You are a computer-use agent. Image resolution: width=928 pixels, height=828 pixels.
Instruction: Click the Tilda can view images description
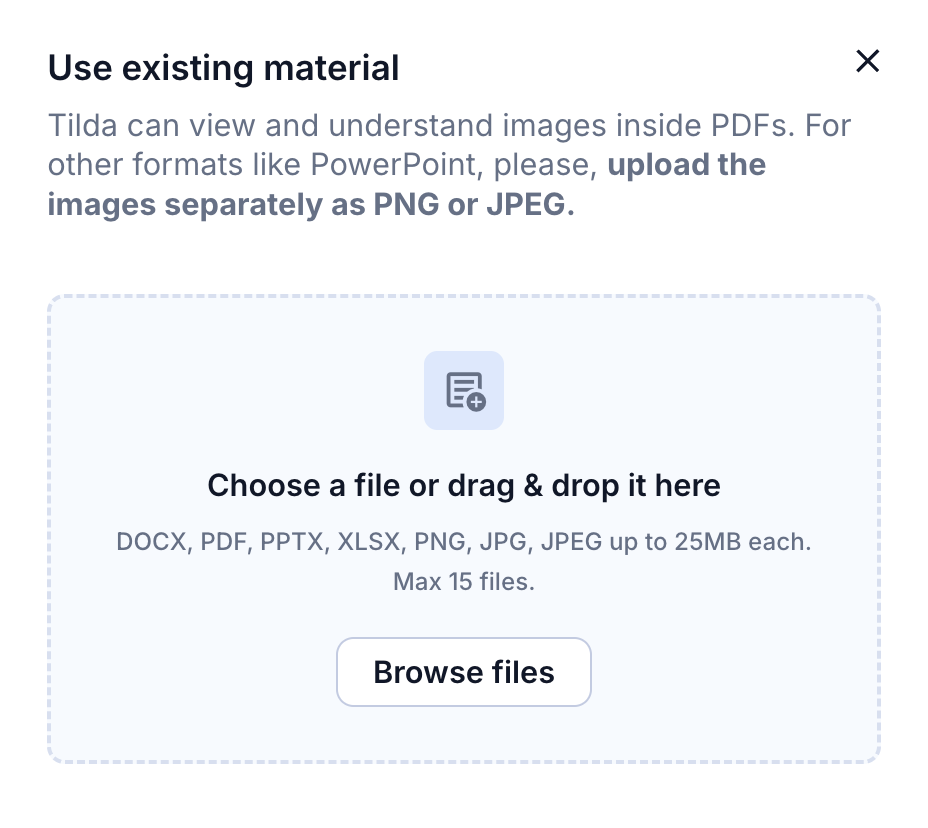[x=449, y=165]
